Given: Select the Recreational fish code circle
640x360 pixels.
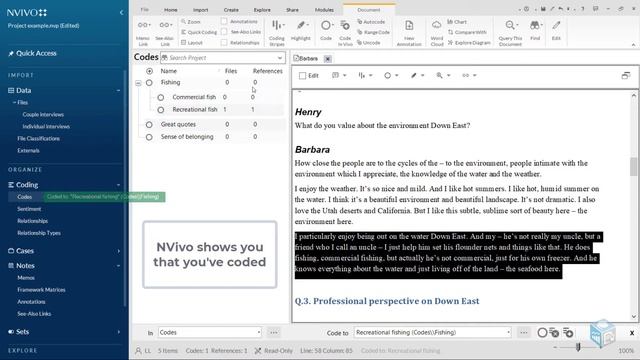Looking at the screenshot, I should 161,110.
